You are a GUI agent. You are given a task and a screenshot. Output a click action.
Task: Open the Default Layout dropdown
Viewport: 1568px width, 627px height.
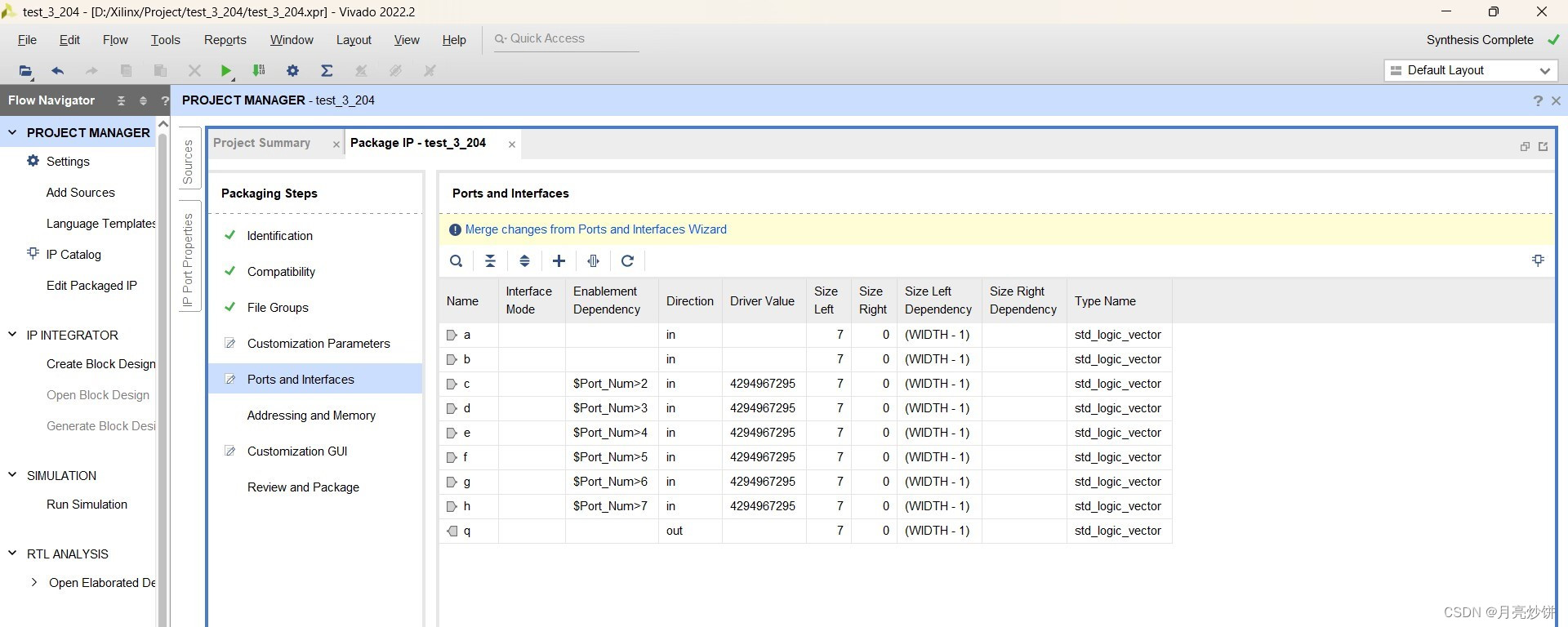1471,70
